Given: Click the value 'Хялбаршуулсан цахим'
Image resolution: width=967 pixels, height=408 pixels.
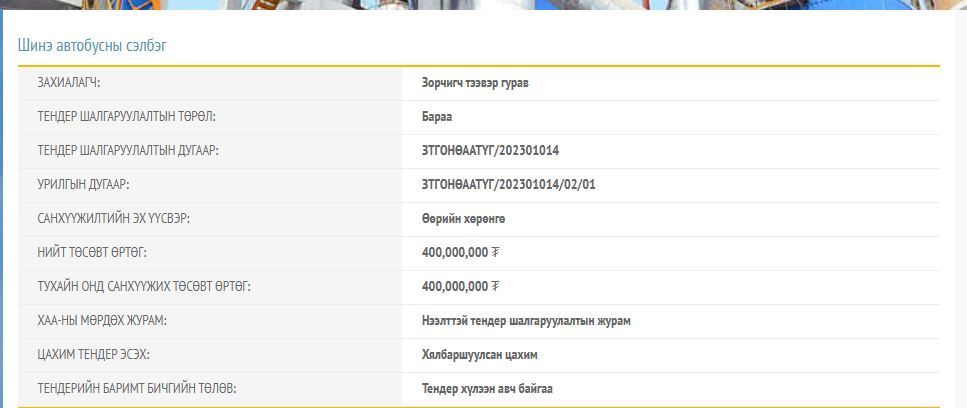Looking at the screenshot, I should [480, 355].
